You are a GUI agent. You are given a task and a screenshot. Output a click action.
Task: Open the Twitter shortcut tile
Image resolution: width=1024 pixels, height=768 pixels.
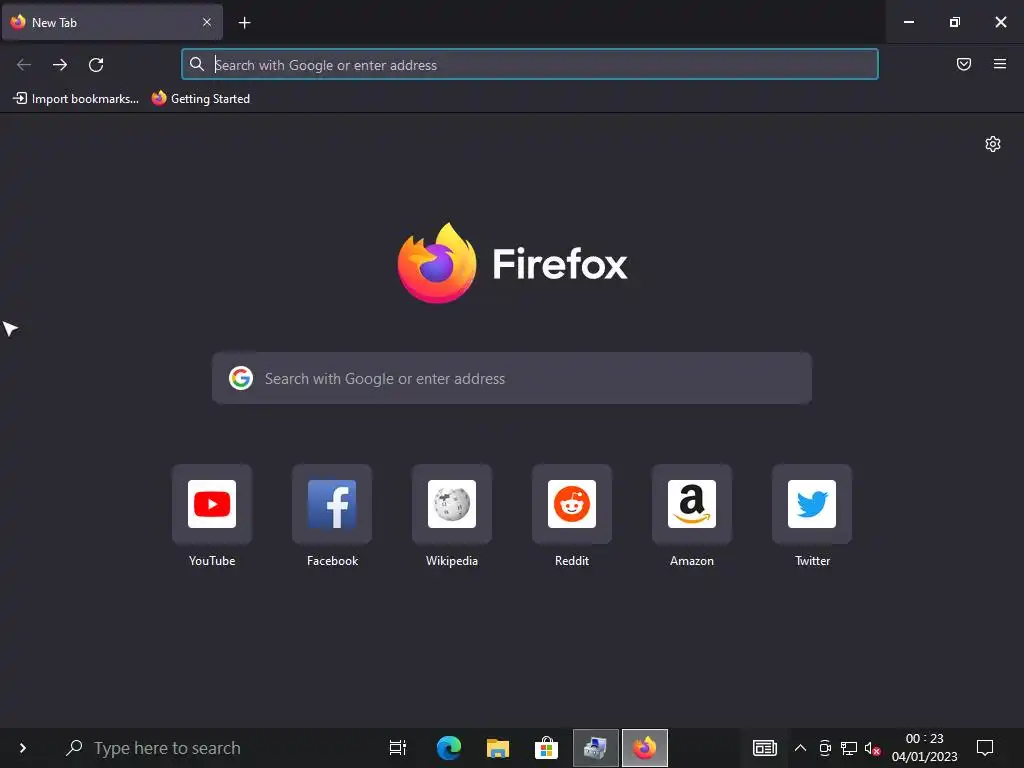[x=812, y=504]
